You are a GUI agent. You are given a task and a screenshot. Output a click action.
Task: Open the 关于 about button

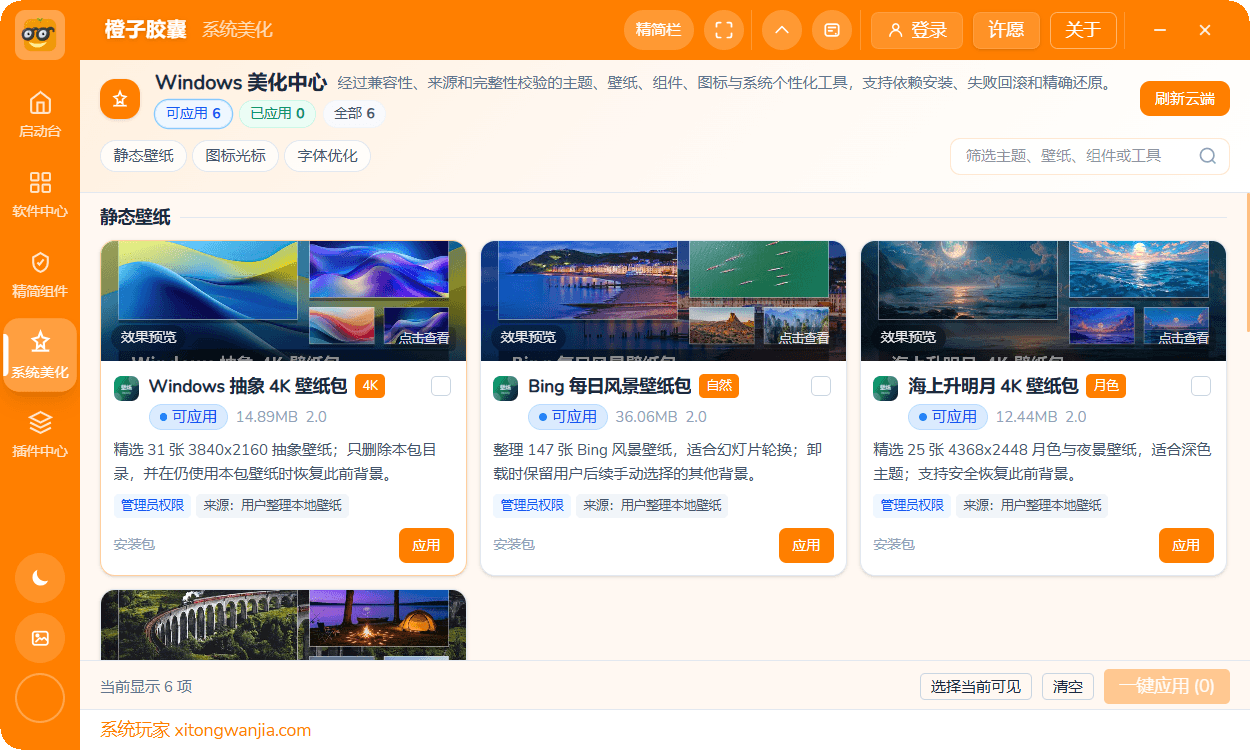pyautogui.click(x=1083, y=30)
